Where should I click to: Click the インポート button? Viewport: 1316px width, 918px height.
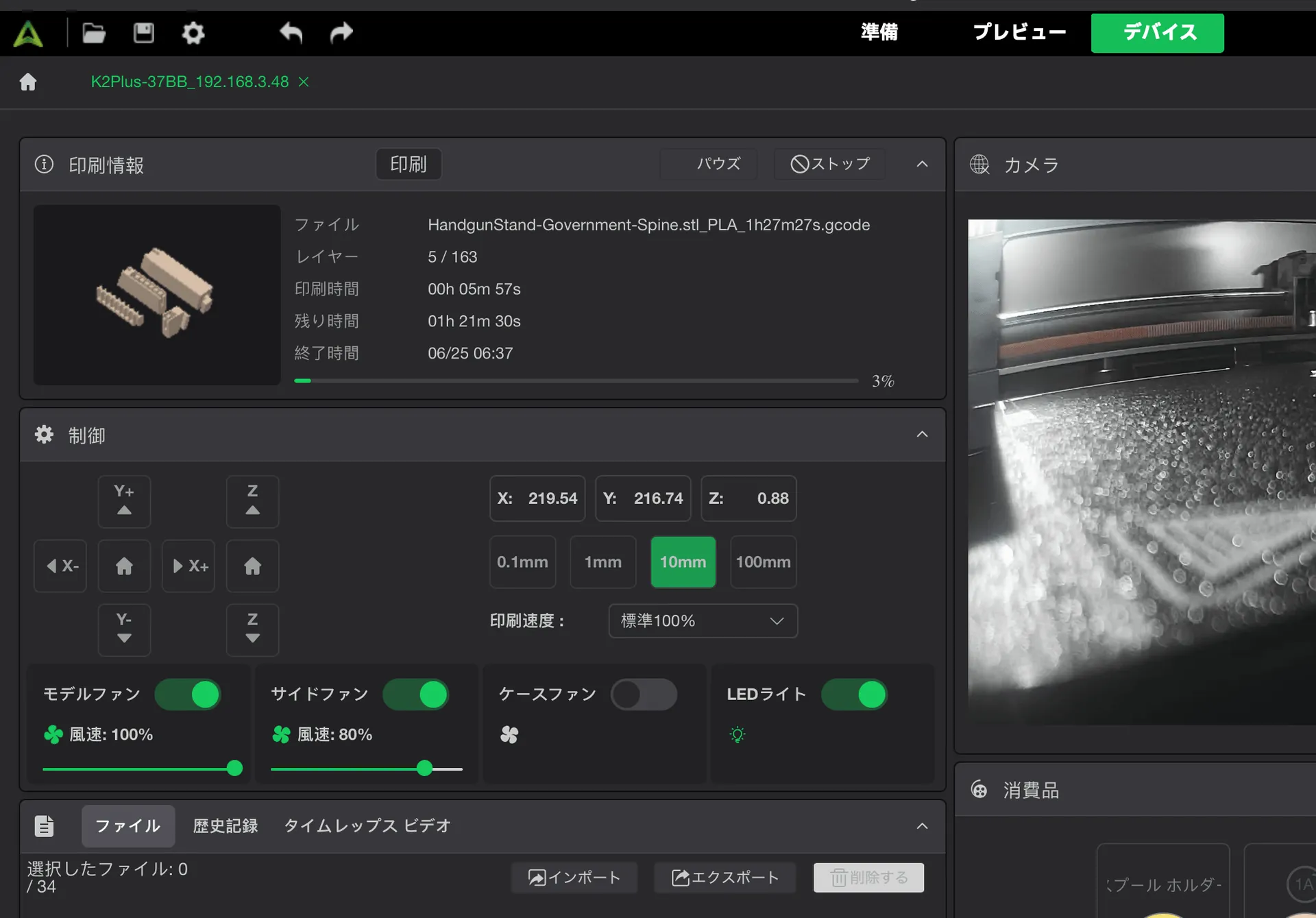point(574,878)
